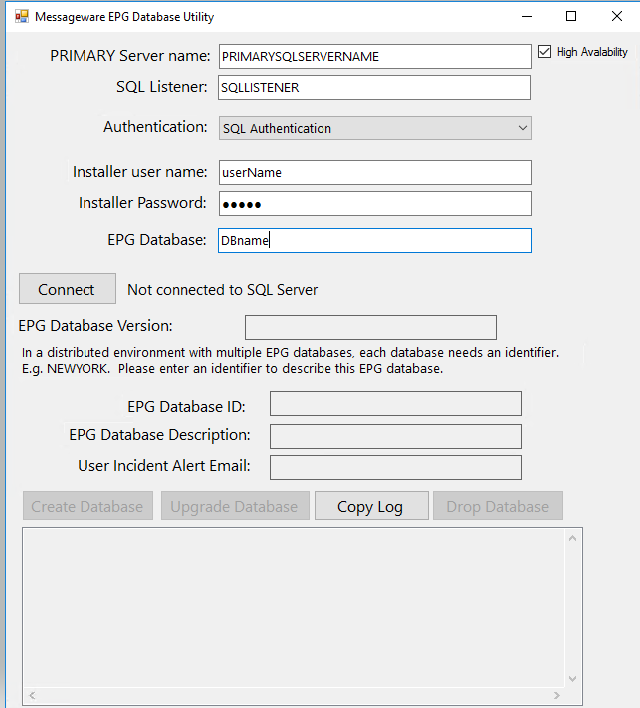Click the Upgrade Database button
Screen dimensions: 640x708
(x=234, y=506)
